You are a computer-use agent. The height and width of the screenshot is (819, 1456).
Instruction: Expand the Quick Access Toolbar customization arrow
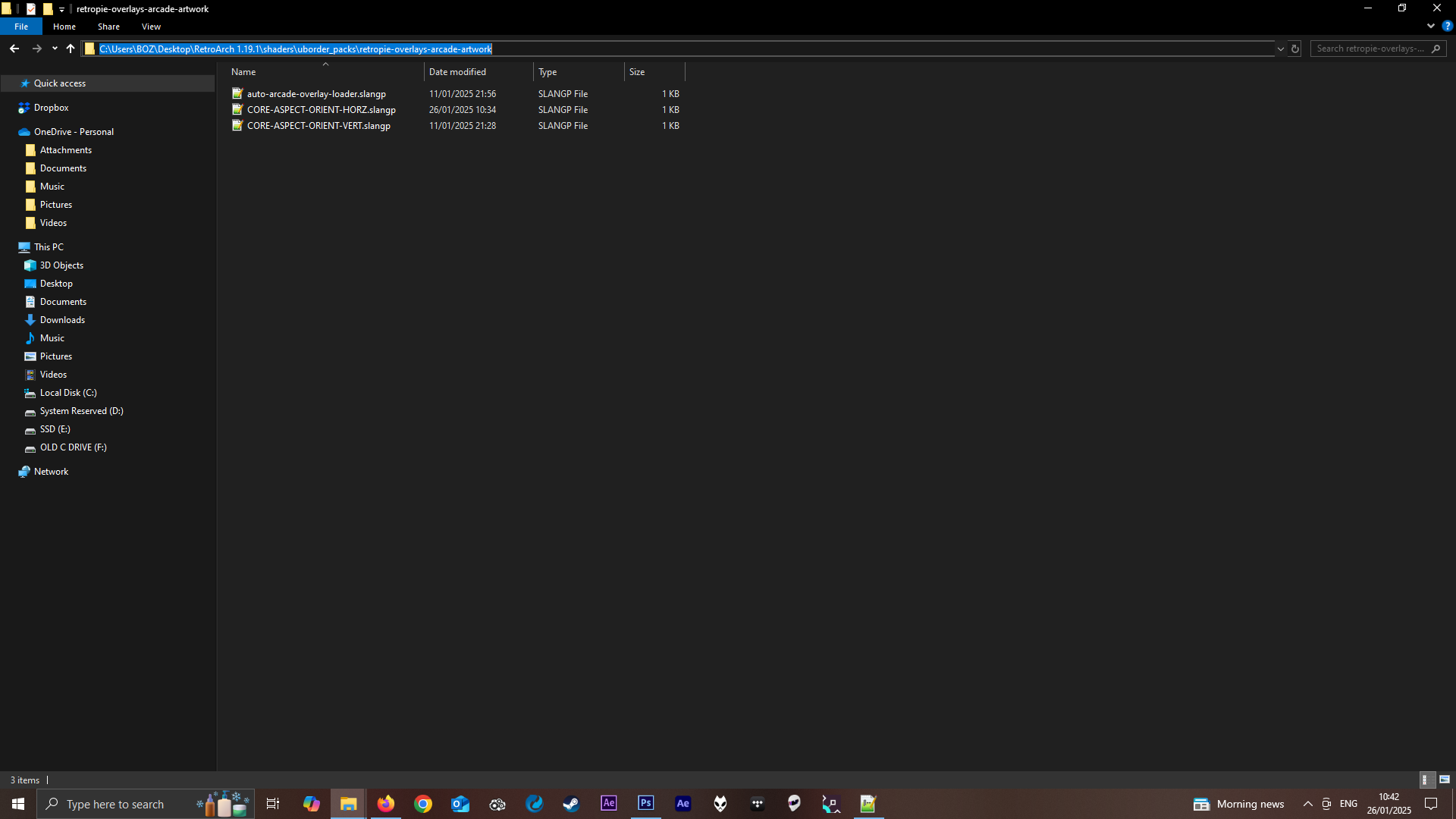(61, 9)
